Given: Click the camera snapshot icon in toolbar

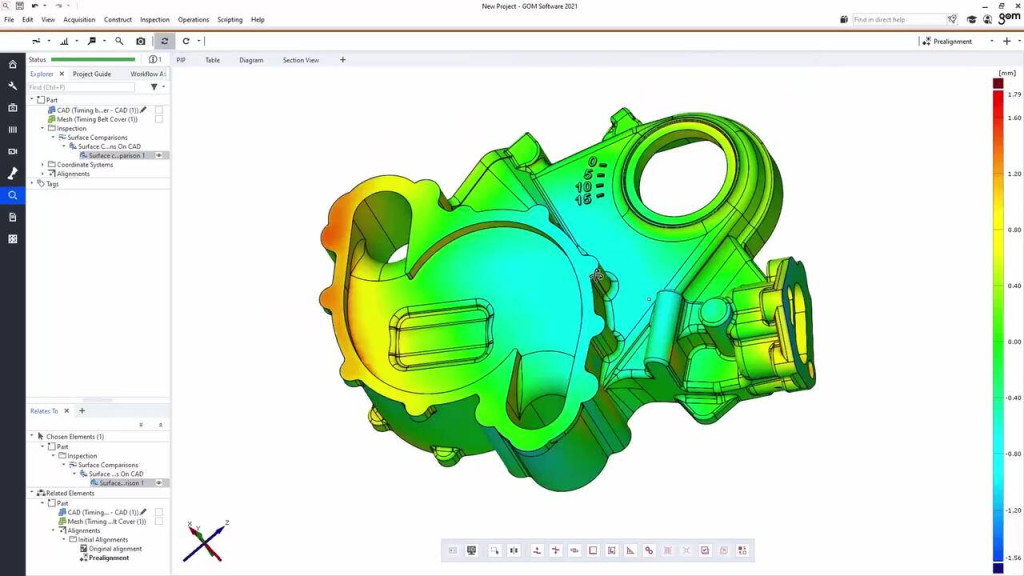Looking at the screenshot, I should click(x=141, y=41).
